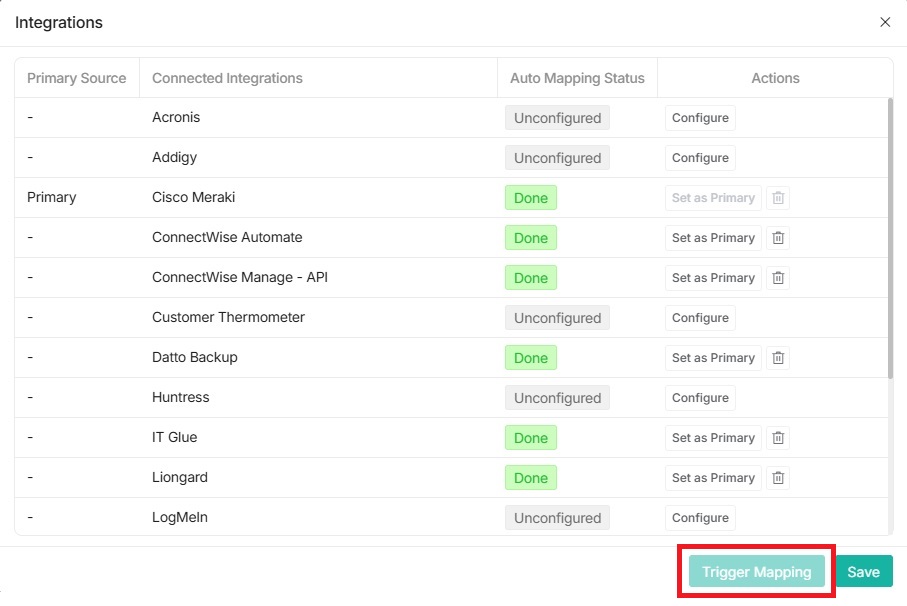This screenshot has width=907, height=606.
Task: Configure the Huntress integration
Action: click(699, 397)
